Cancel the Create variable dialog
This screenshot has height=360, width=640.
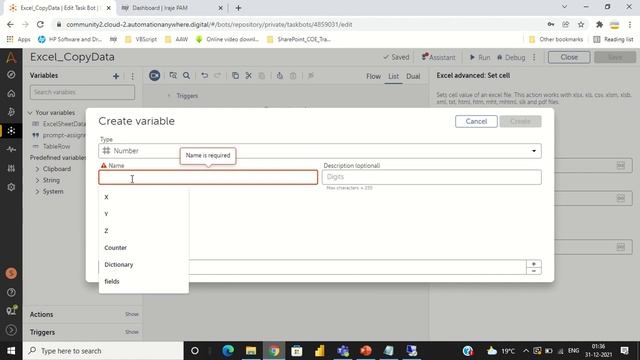click(x=476, y=121)
